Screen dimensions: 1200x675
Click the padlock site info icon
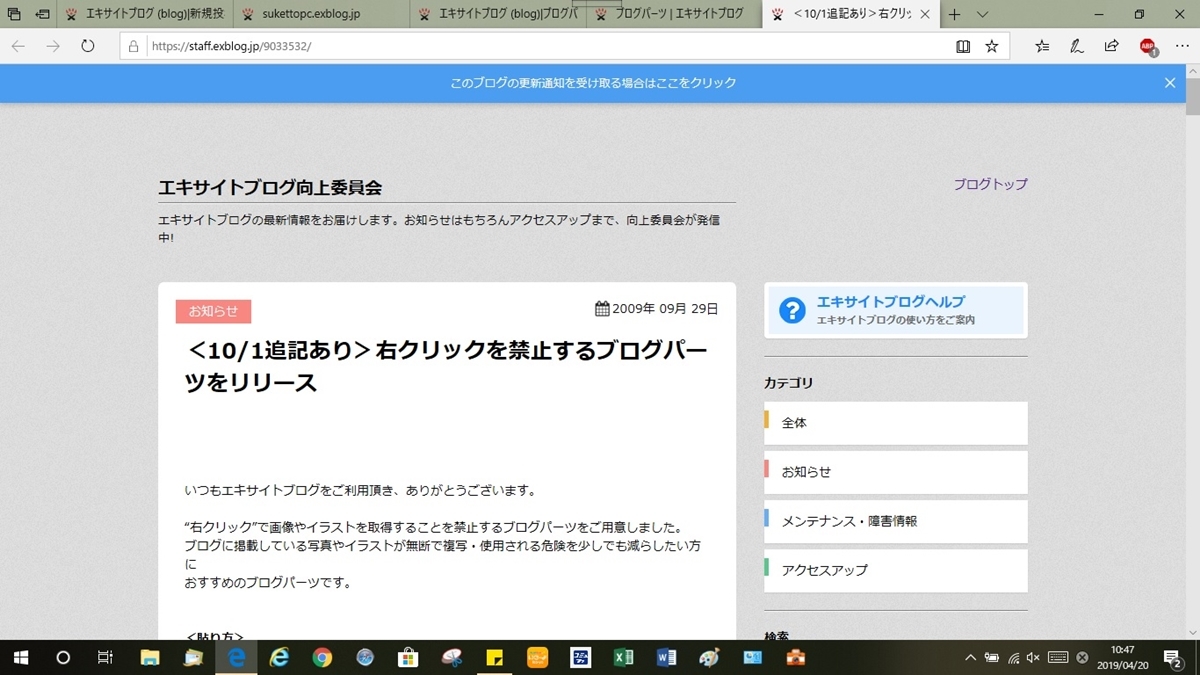coord(134,46)
